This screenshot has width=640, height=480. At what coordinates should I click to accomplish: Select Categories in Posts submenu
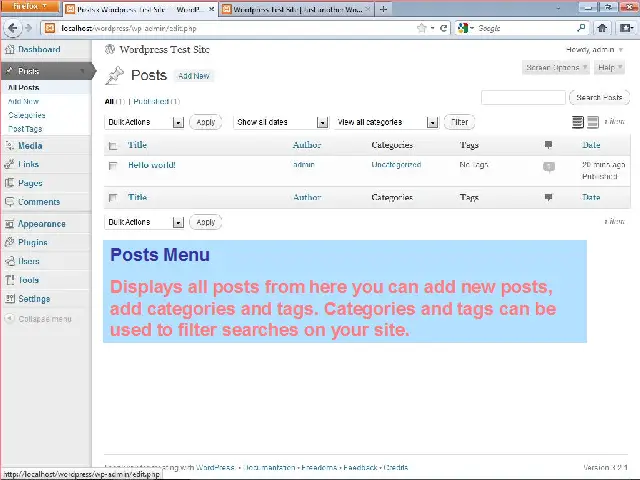[x=27, y=115]
